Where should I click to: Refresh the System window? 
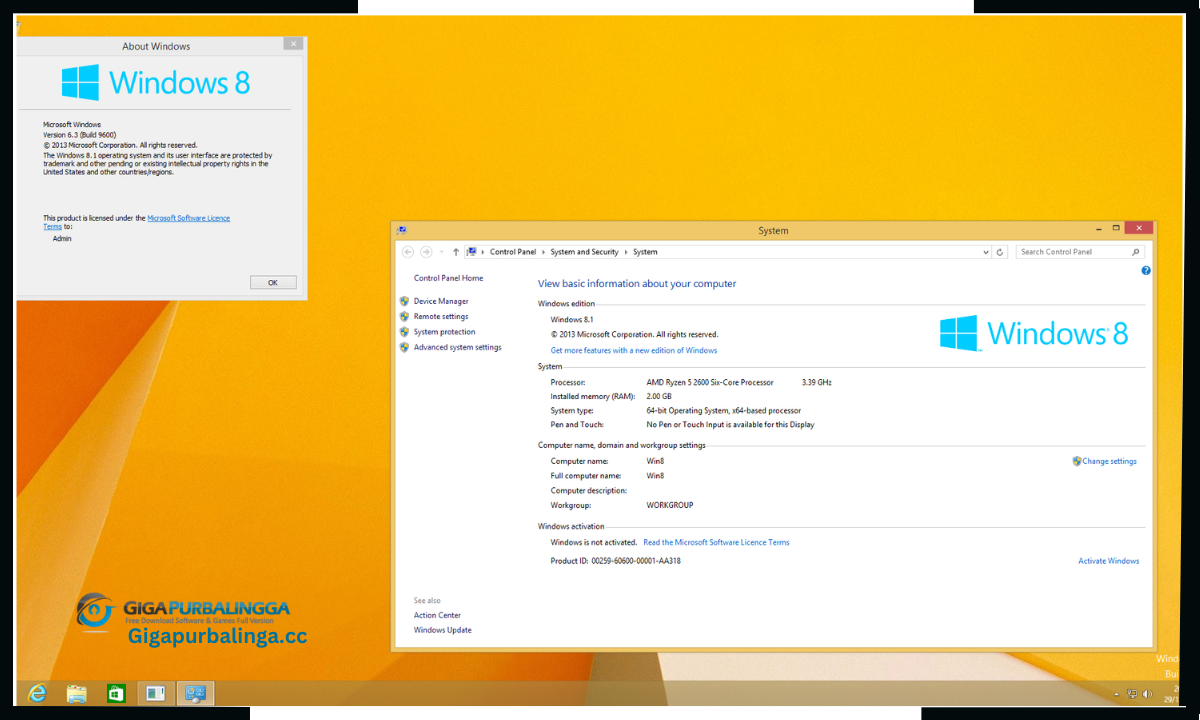tap(1000, 252)
